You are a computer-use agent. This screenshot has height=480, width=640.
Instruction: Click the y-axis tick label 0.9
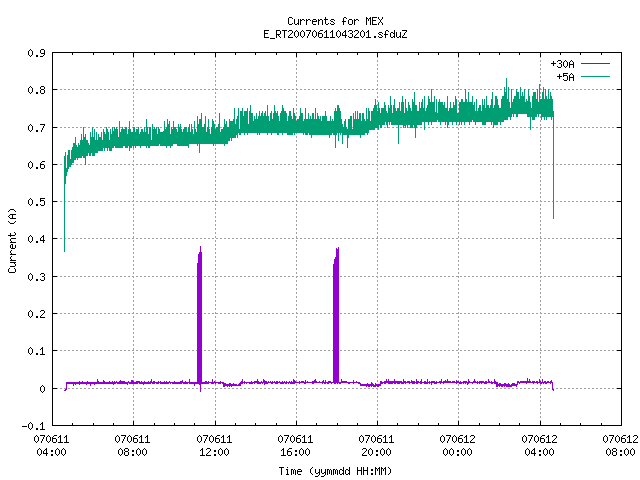(36, 53)
